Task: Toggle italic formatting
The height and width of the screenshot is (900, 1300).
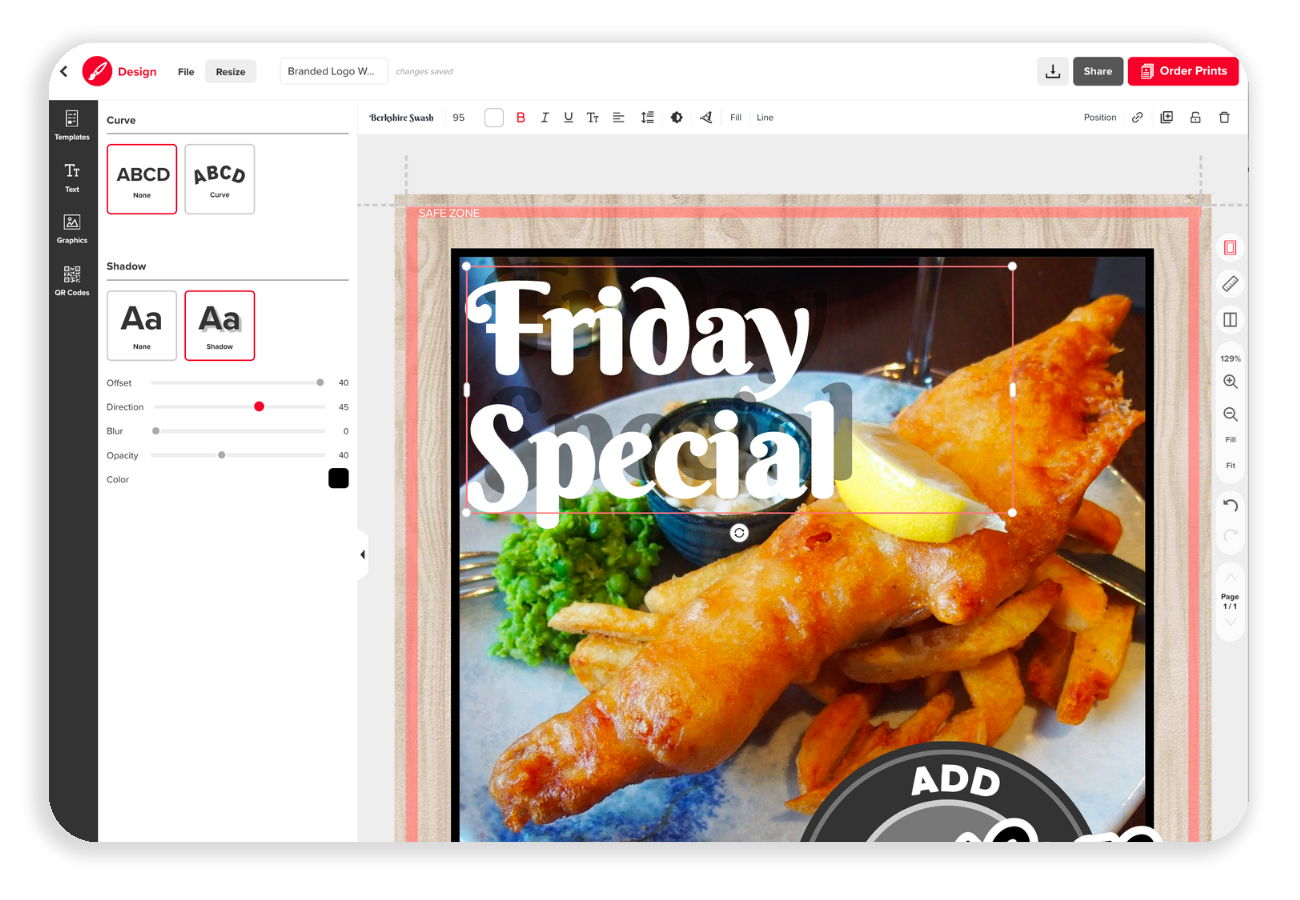Action: click(x=544, y=117)
